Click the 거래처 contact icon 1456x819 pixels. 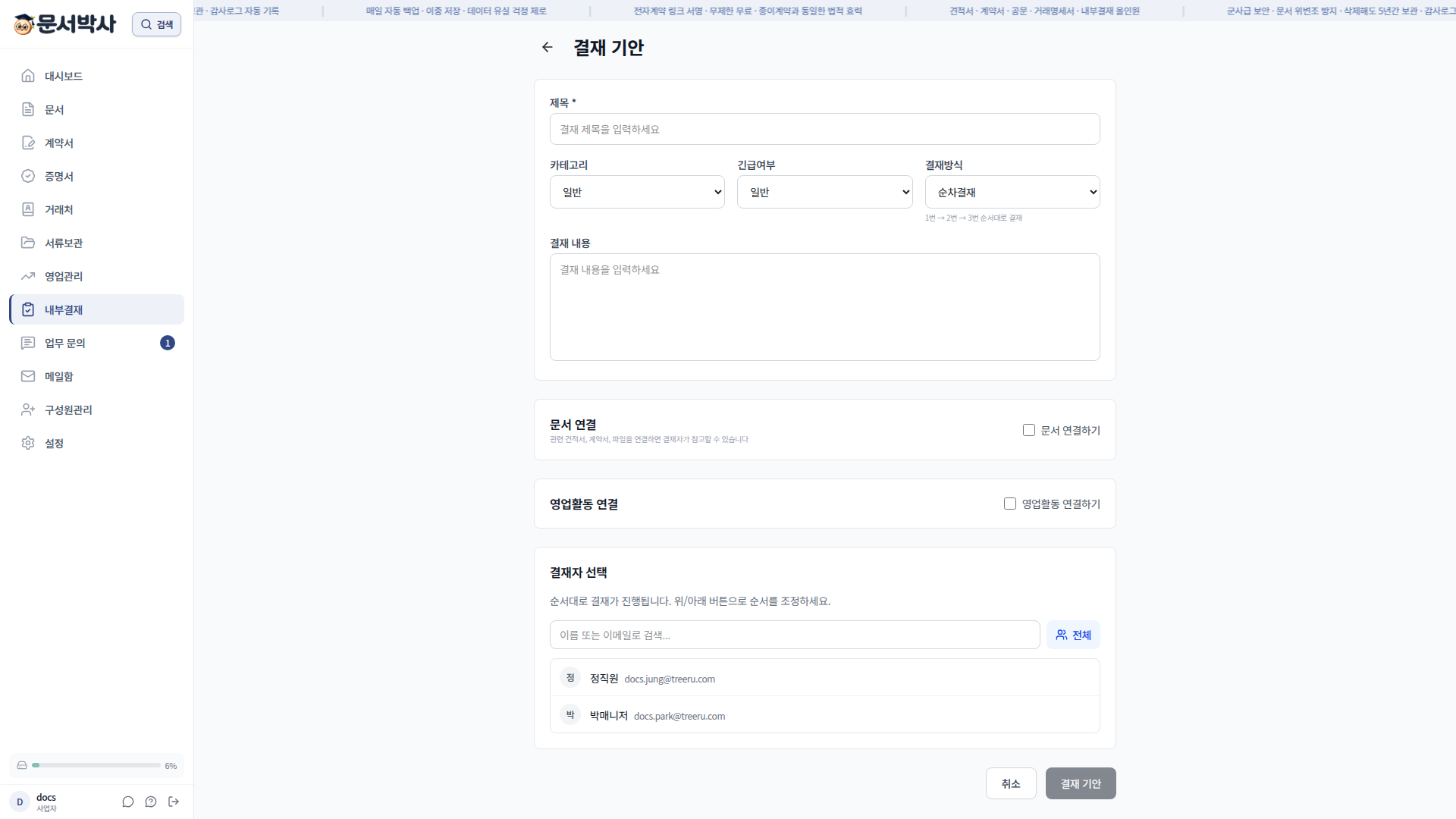tap(28, 209)
